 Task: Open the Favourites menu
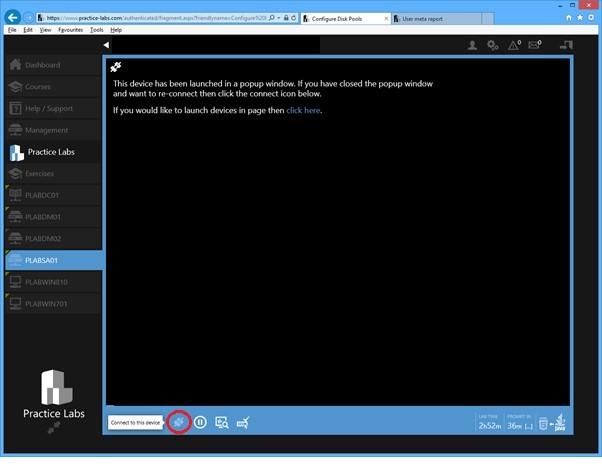click(72, 30)
